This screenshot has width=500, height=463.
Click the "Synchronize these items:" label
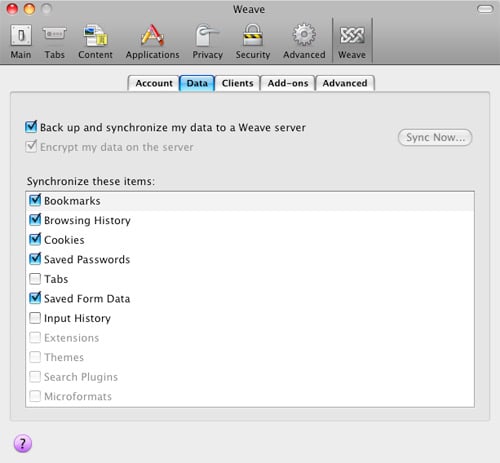click(91, 181)
